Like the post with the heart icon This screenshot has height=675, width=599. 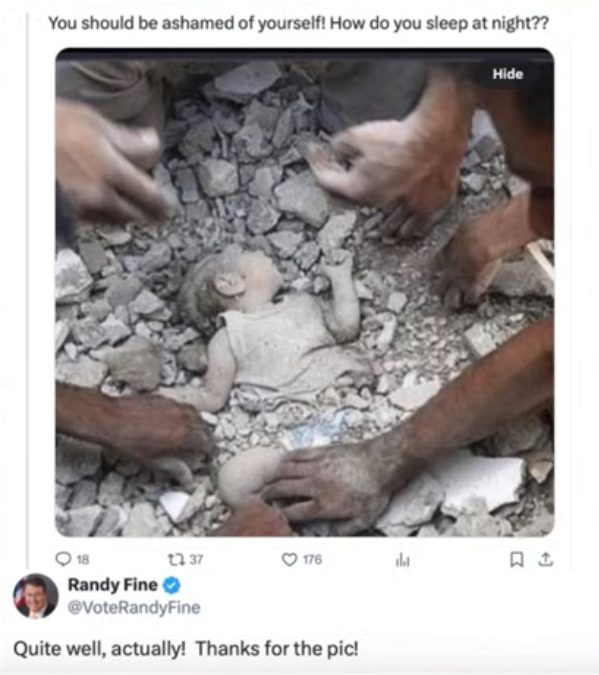click(289, 559)
